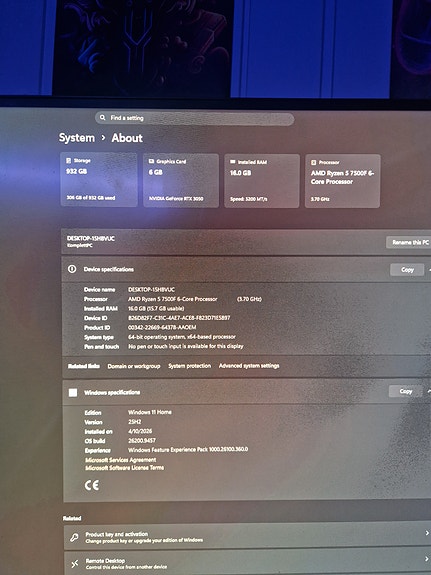Click the DESKTOP-1SH8VUC device name value

click(151, 290)
